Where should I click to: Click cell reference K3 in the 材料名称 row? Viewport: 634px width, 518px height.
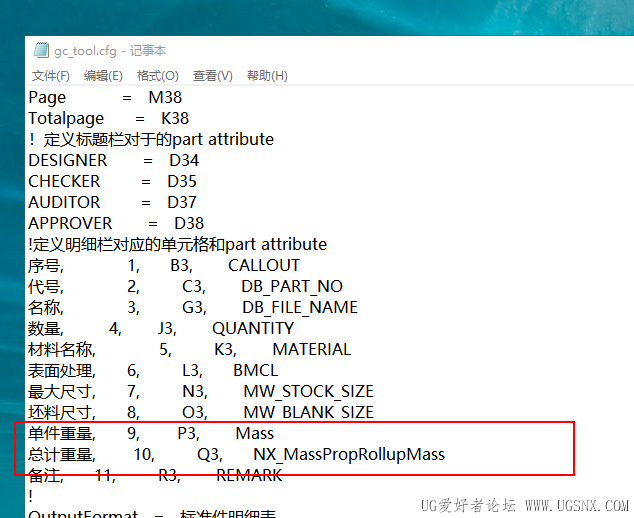224,350
